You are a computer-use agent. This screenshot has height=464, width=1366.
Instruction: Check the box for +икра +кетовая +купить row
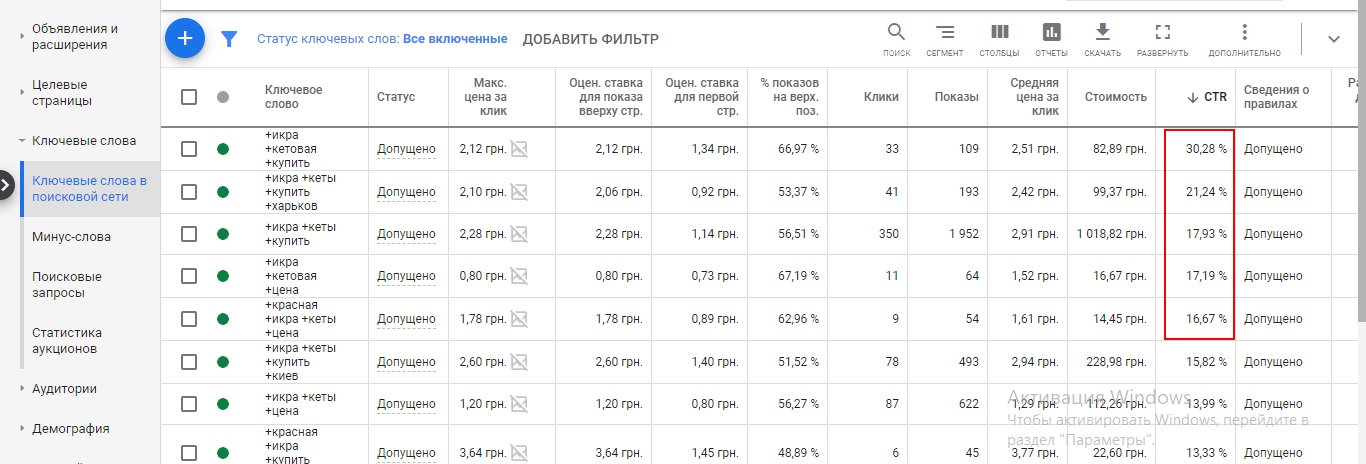click(x=189, y=149)
